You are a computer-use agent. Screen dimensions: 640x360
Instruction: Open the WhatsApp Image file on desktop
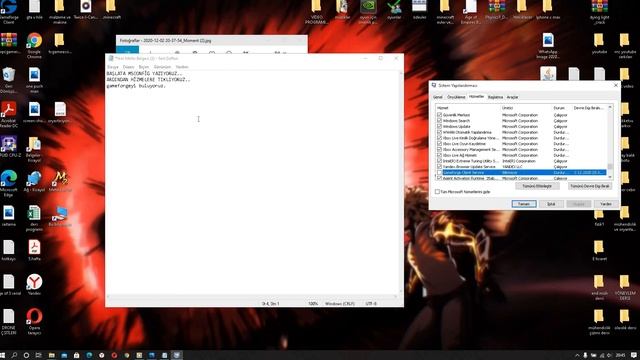548,45
